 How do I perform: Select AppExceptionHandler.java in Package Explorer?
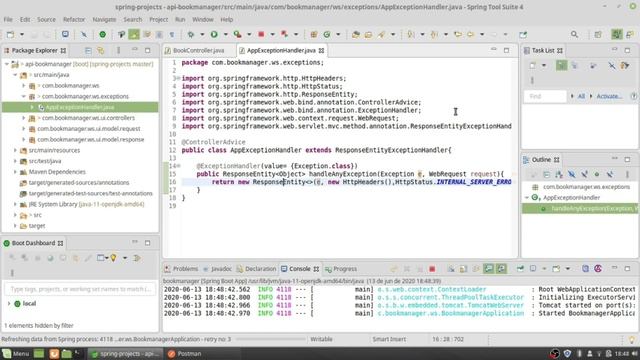80,107
